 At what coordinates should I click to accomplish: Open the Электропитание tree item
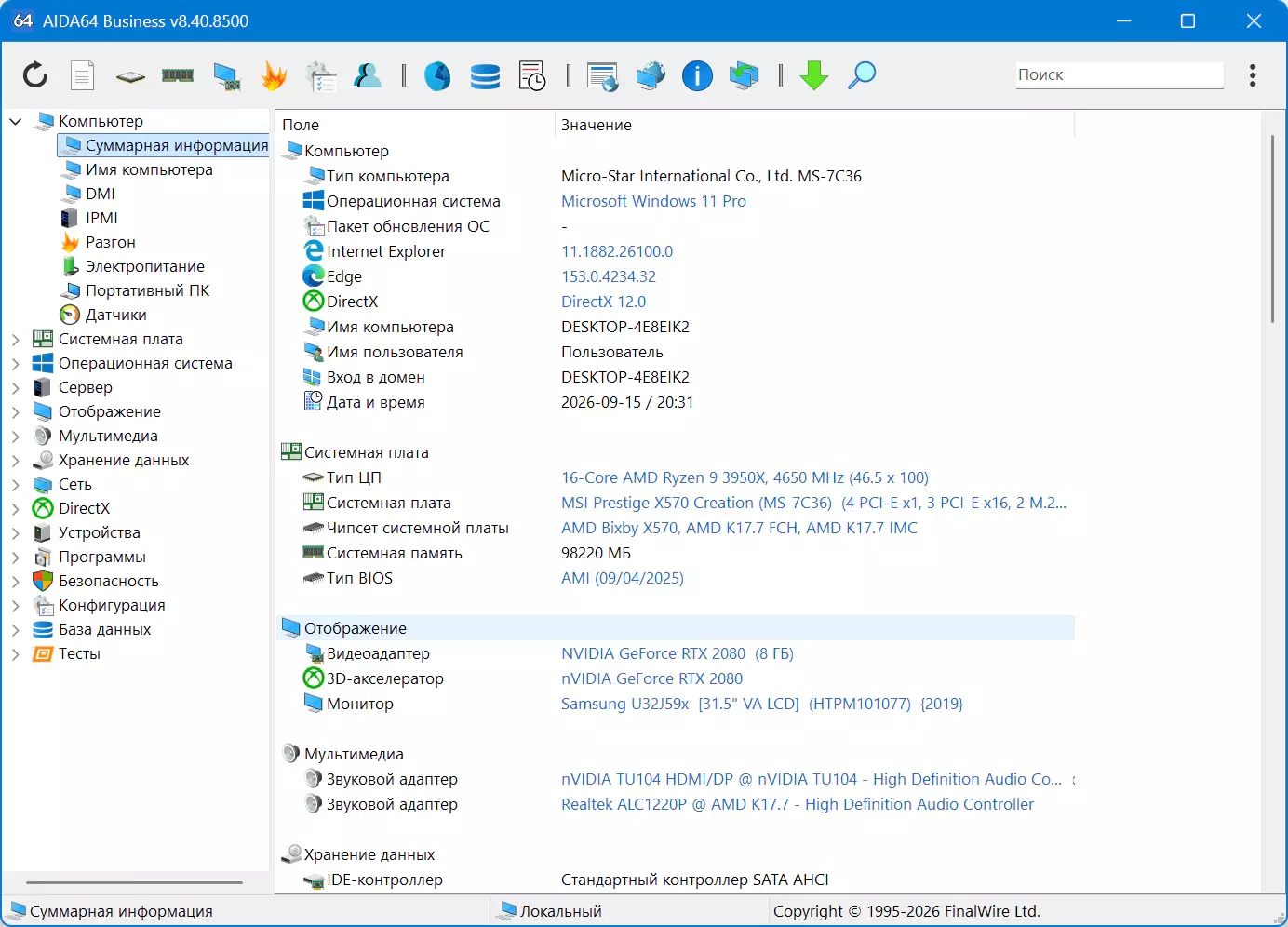click(x=145, y=266)
